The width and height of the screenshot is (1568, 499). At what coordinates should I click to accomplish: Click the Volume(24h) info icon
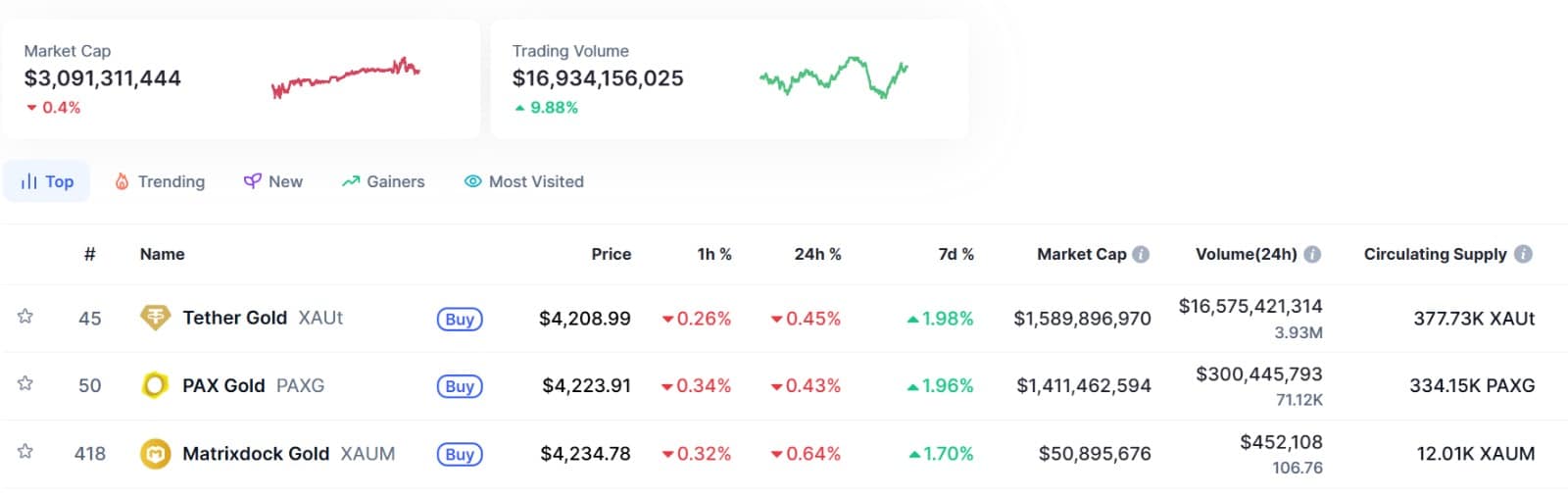(1312, 254)
